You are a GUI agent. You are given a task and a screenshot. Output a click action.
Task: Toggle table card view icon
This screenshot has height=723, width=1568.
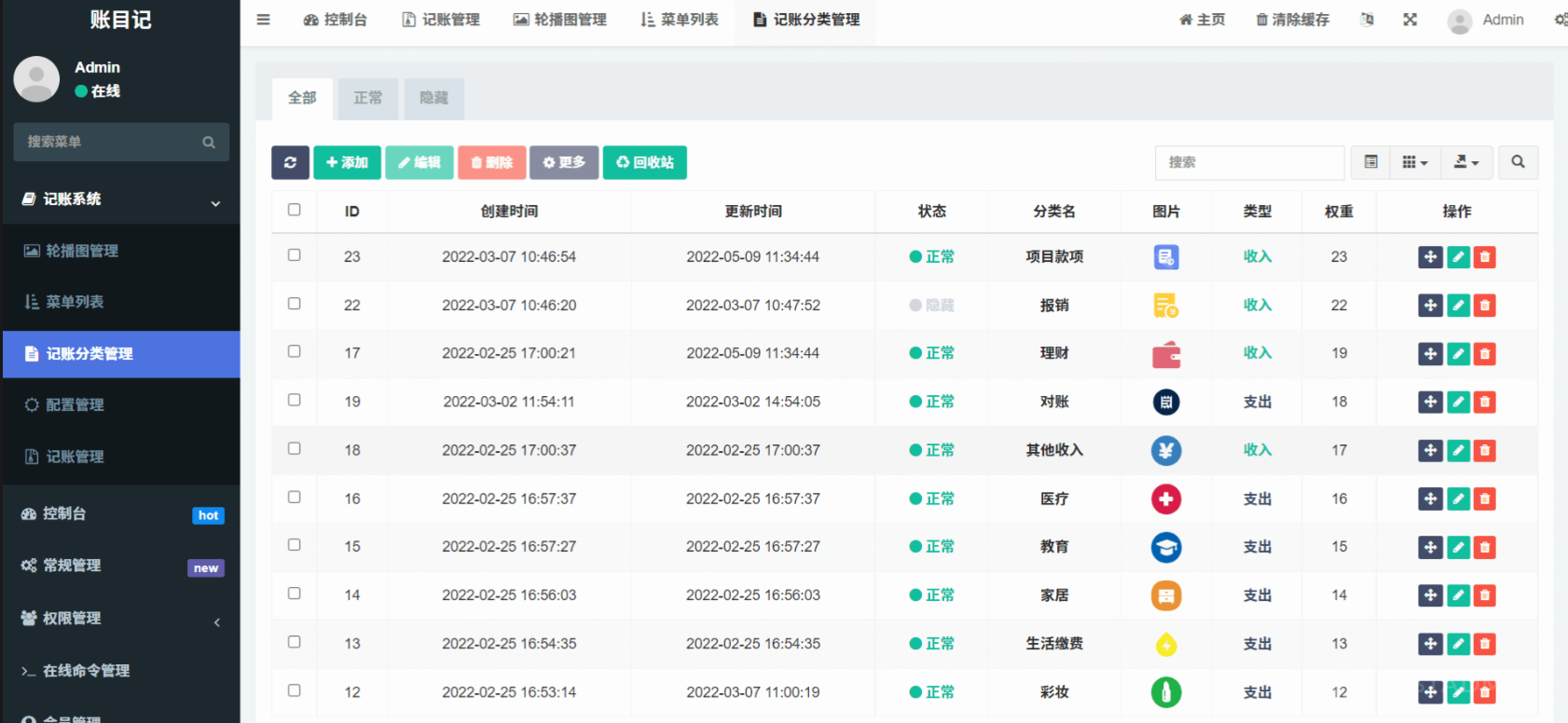(x=1370, y=162)
